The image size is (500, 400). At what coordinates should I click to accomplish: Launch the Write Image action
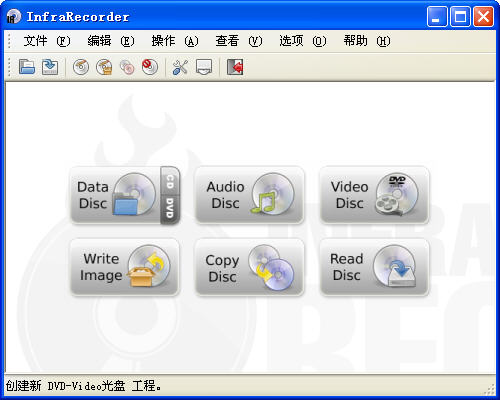pos(125,267)
